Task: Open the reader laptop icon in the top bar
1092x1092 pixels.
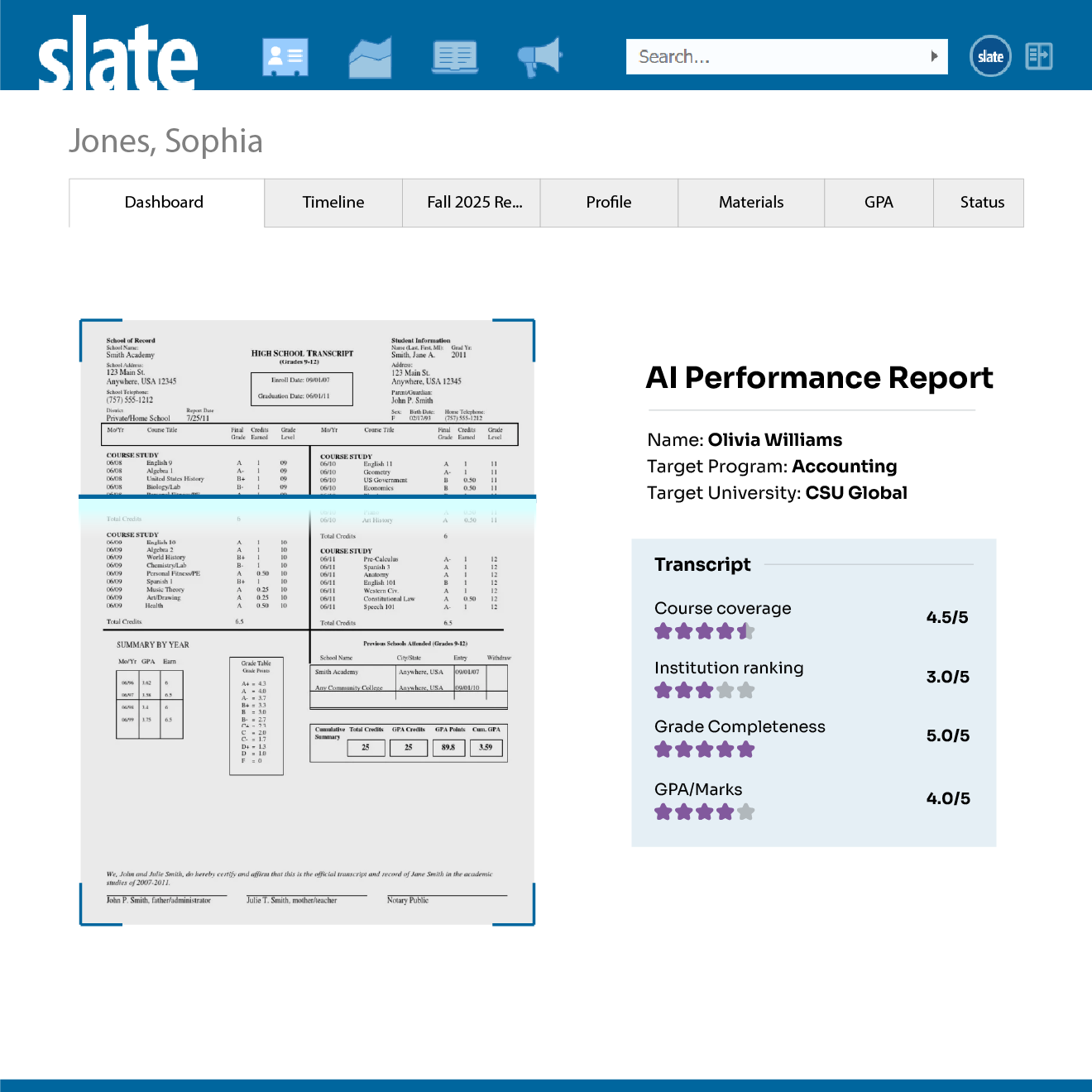Action: (x=454, y=55)
